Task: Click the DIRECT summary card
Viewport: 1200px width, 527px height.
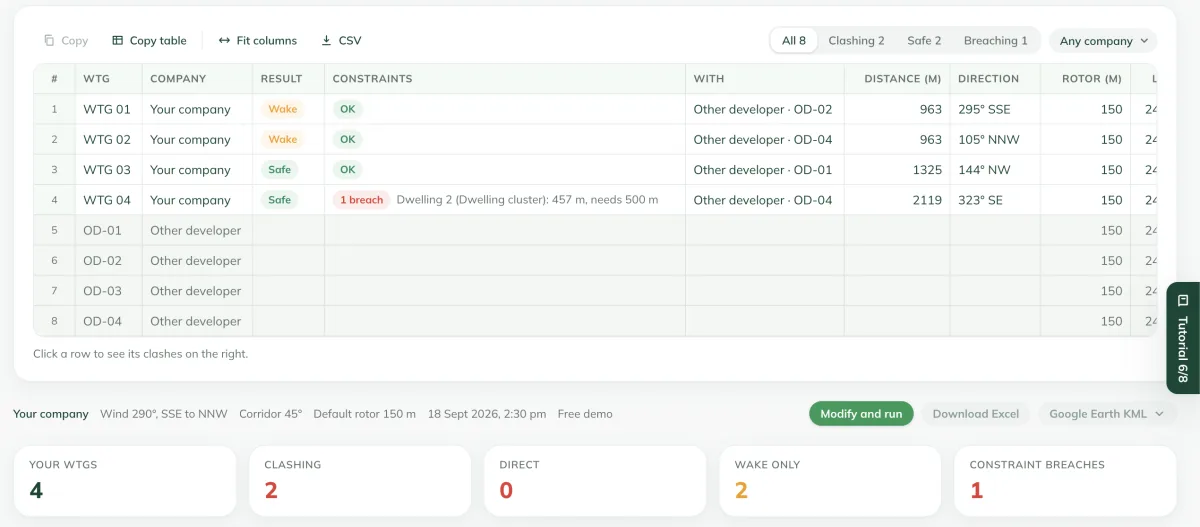Action: (x=595, y=481)
